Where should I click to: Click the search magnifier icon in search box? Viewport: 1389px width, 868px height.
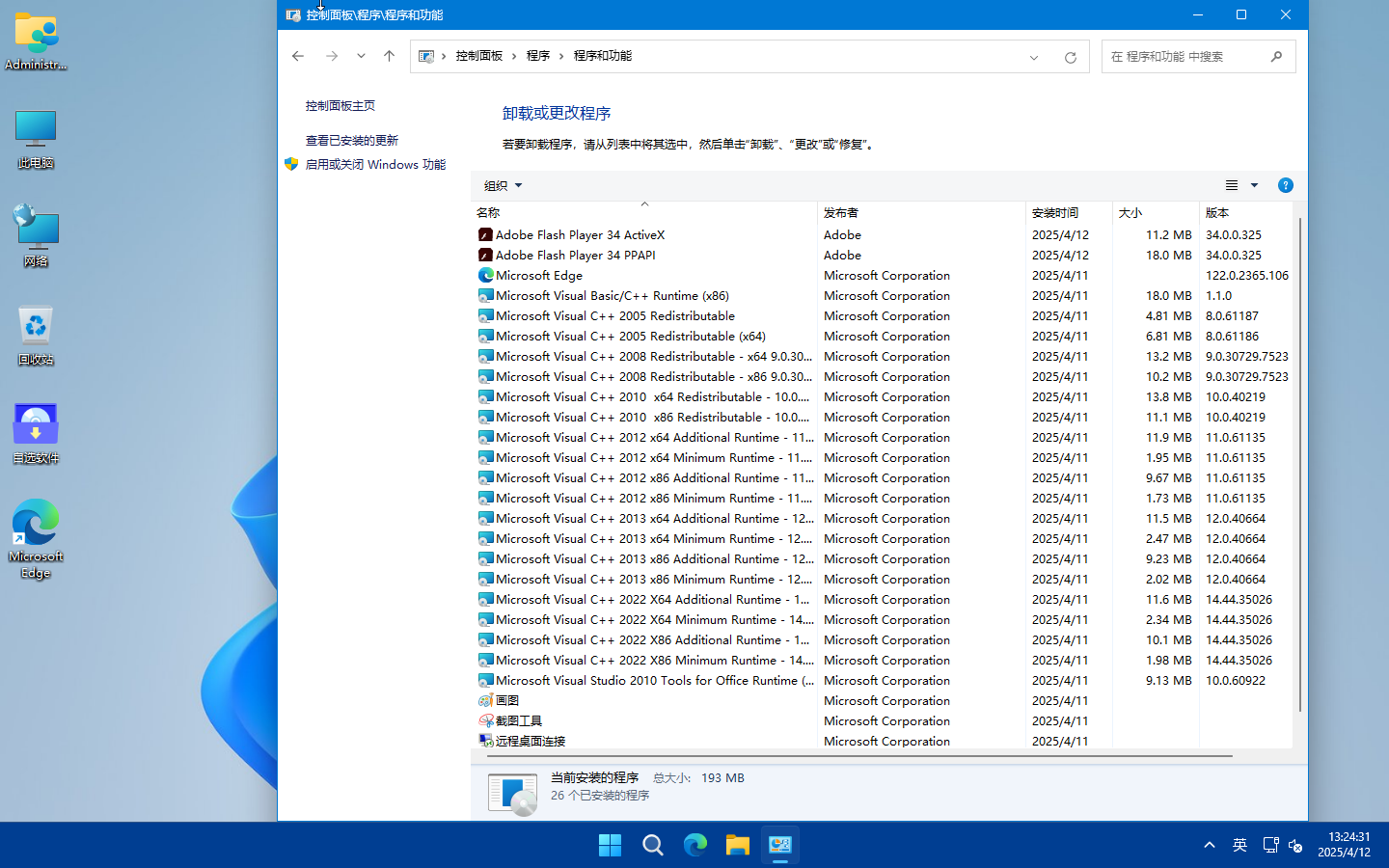[1276, 57]
